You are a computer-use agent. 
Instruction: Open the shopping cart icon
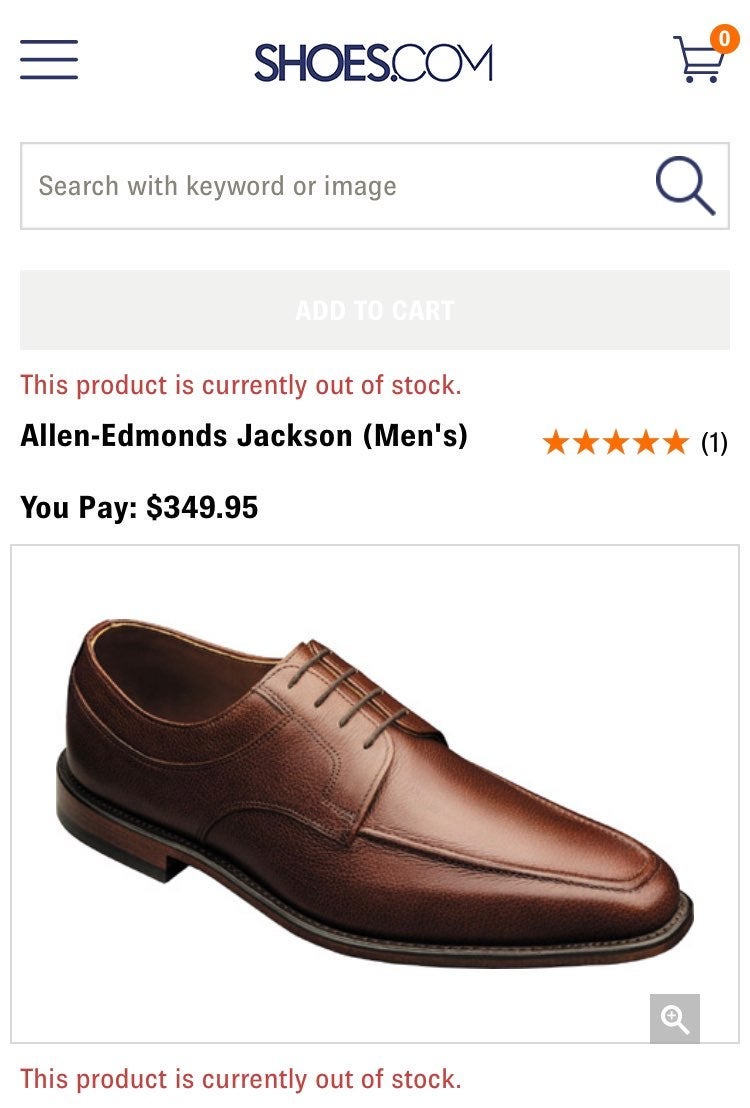[698, 59]
